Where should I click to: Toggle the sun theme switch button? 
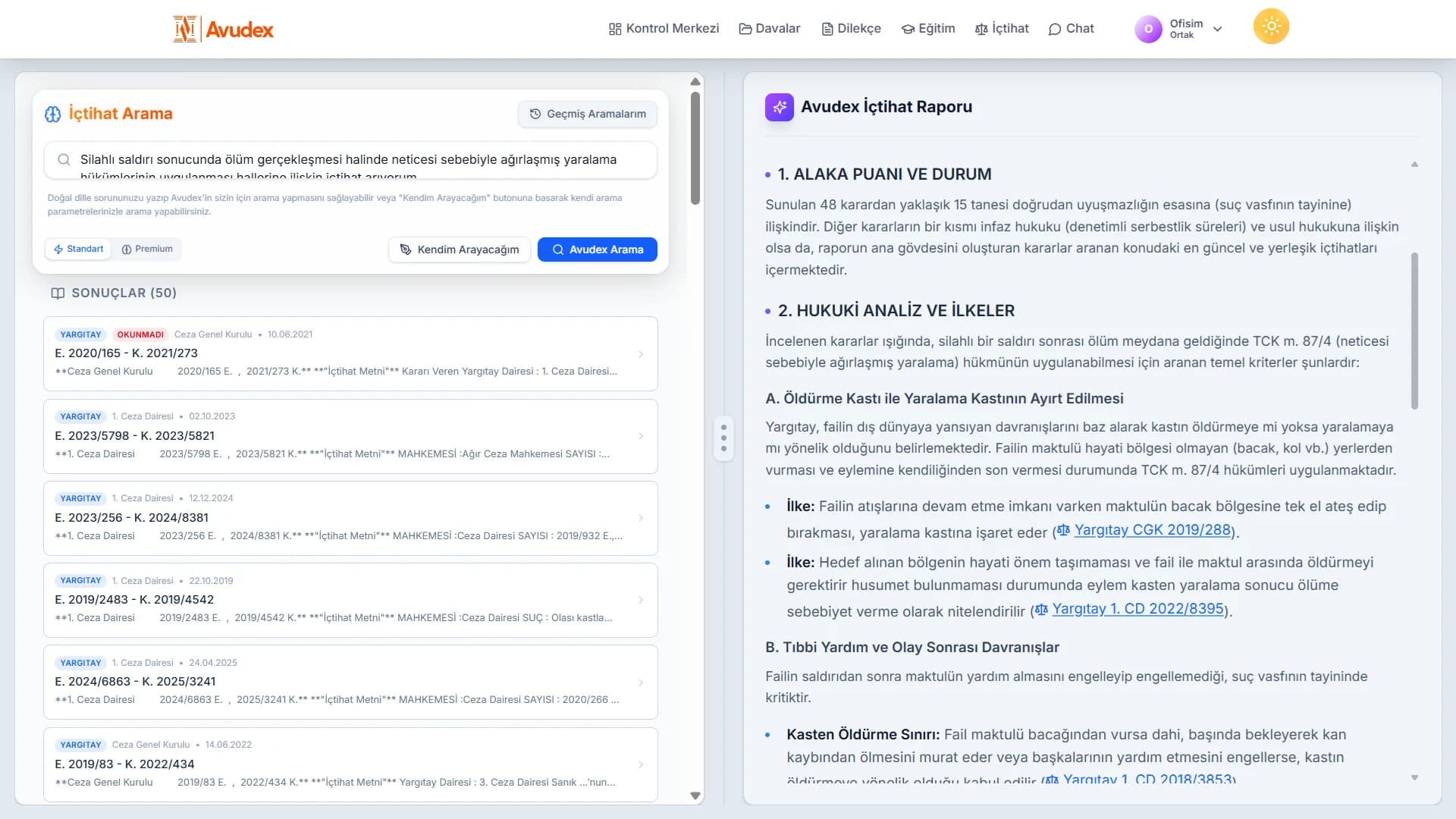click(1271, 27)
